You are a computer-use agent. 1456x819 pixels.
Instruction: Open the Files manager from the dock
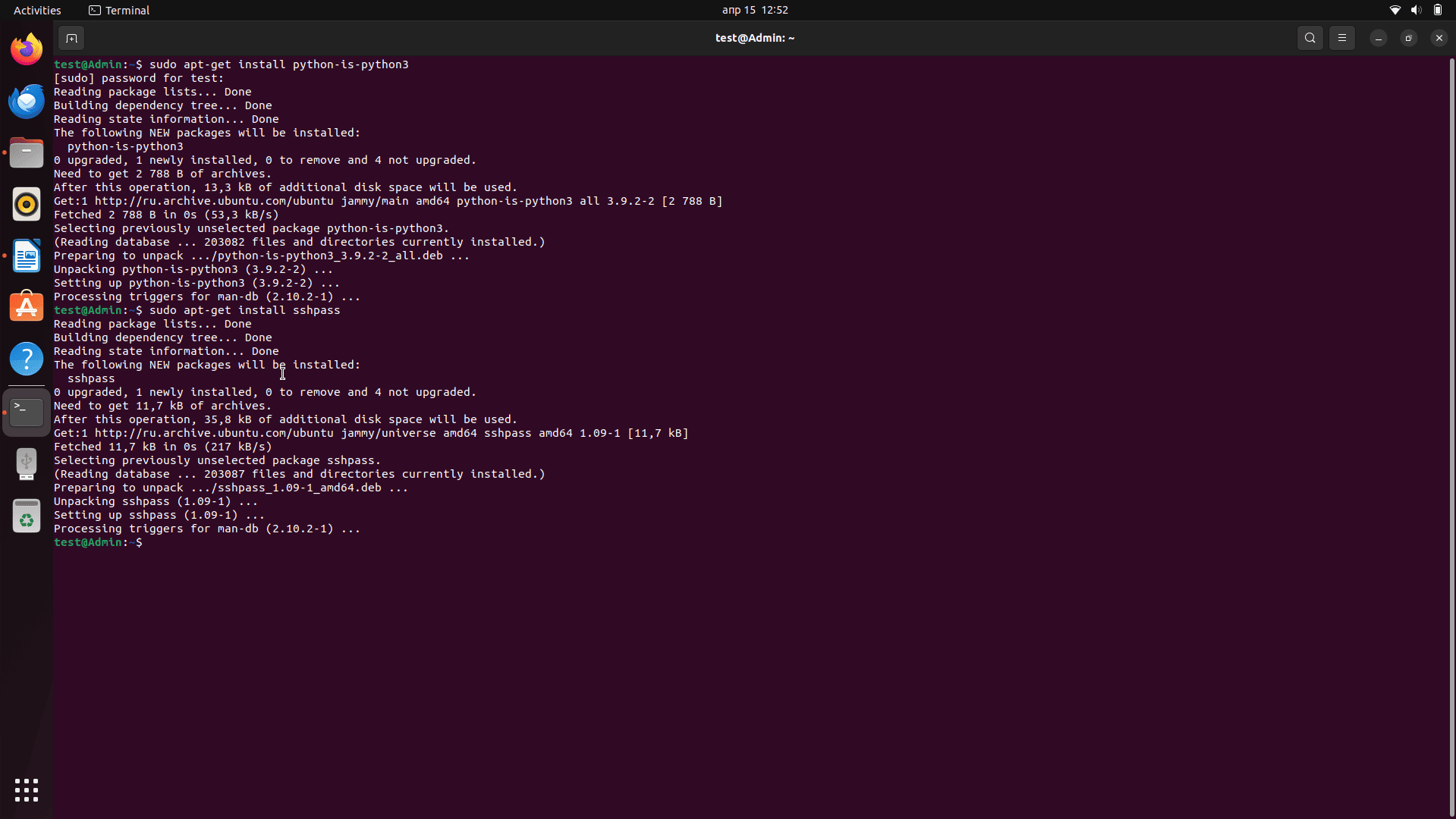pos(27,153)
